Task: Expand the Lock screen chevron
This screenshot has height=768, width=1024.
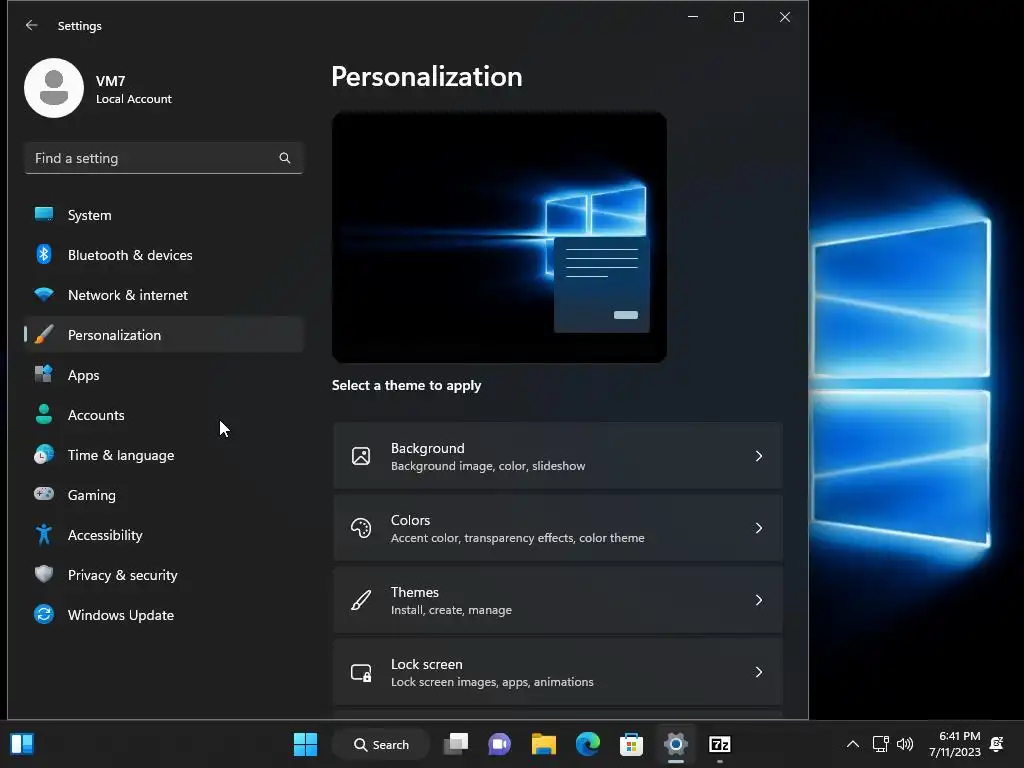Action: click(x=759, y=672)
